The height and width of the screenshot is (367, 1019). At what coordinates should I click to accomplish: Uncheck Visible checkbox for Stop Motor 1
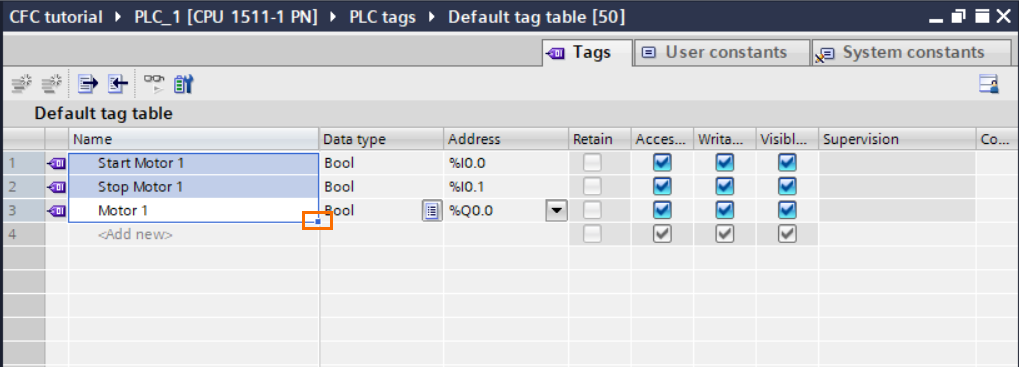click(x=787, y=186)
